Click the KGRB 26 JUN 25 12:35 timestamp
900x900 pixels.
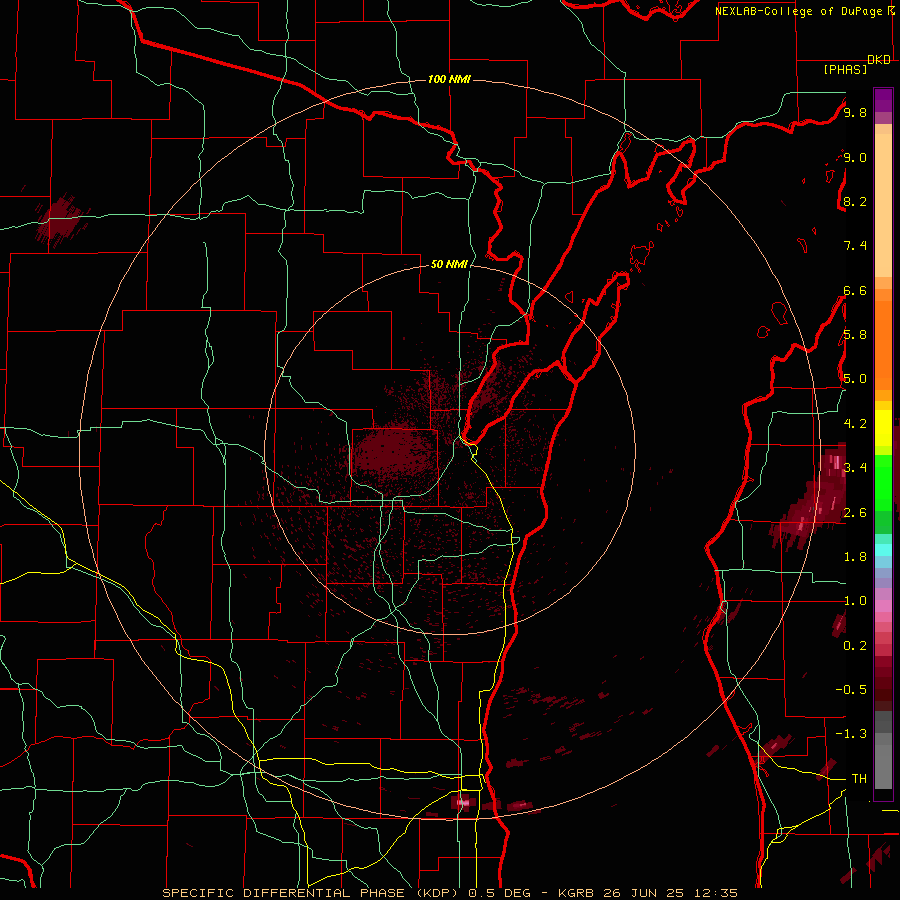pos(647,893)
